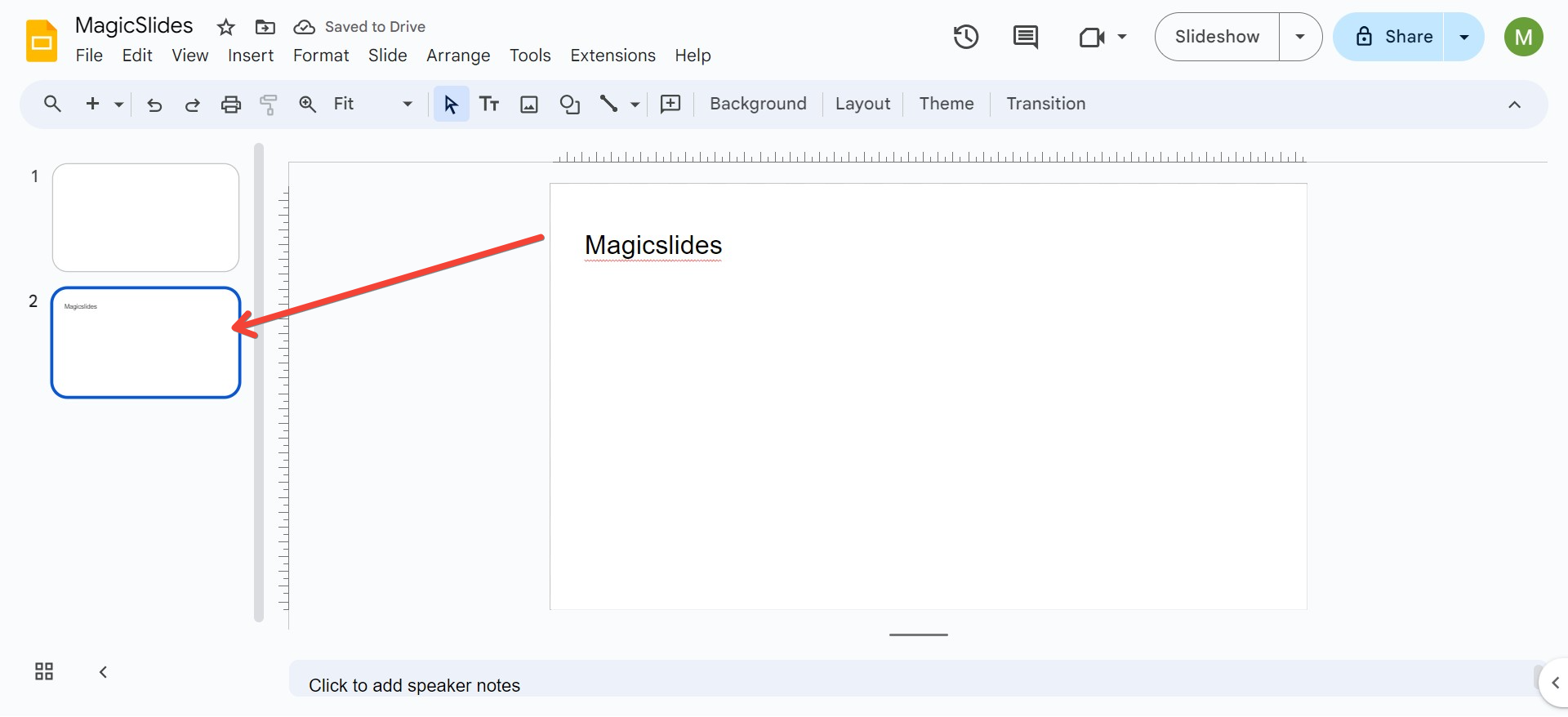Open the M account avatar
This screenshot has width=1568, height=717.
coord(1524,37)
